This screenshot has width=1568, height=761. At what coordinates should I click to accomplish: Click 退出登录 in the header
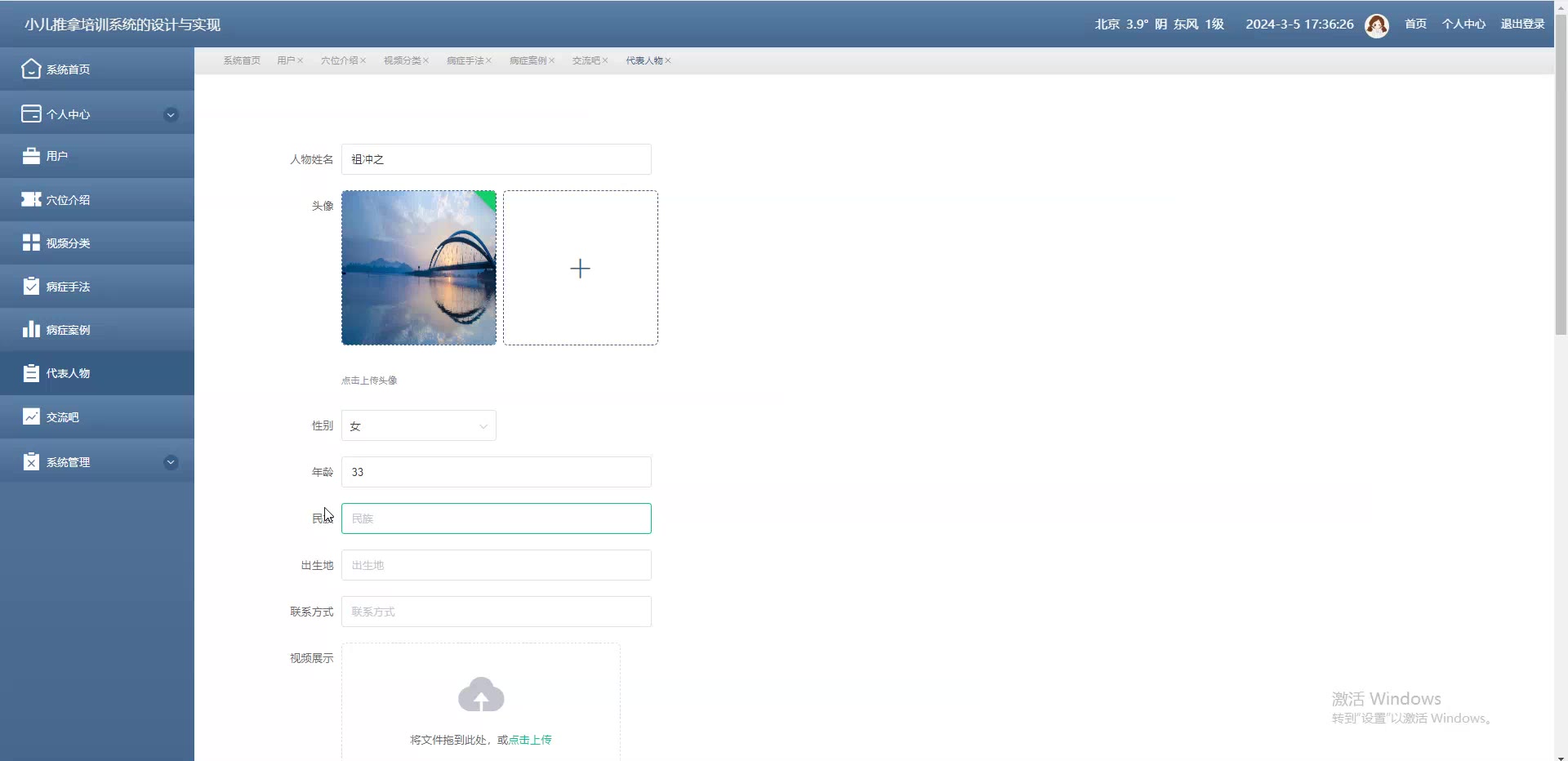pyautogui.click(x=1522, y=24)
